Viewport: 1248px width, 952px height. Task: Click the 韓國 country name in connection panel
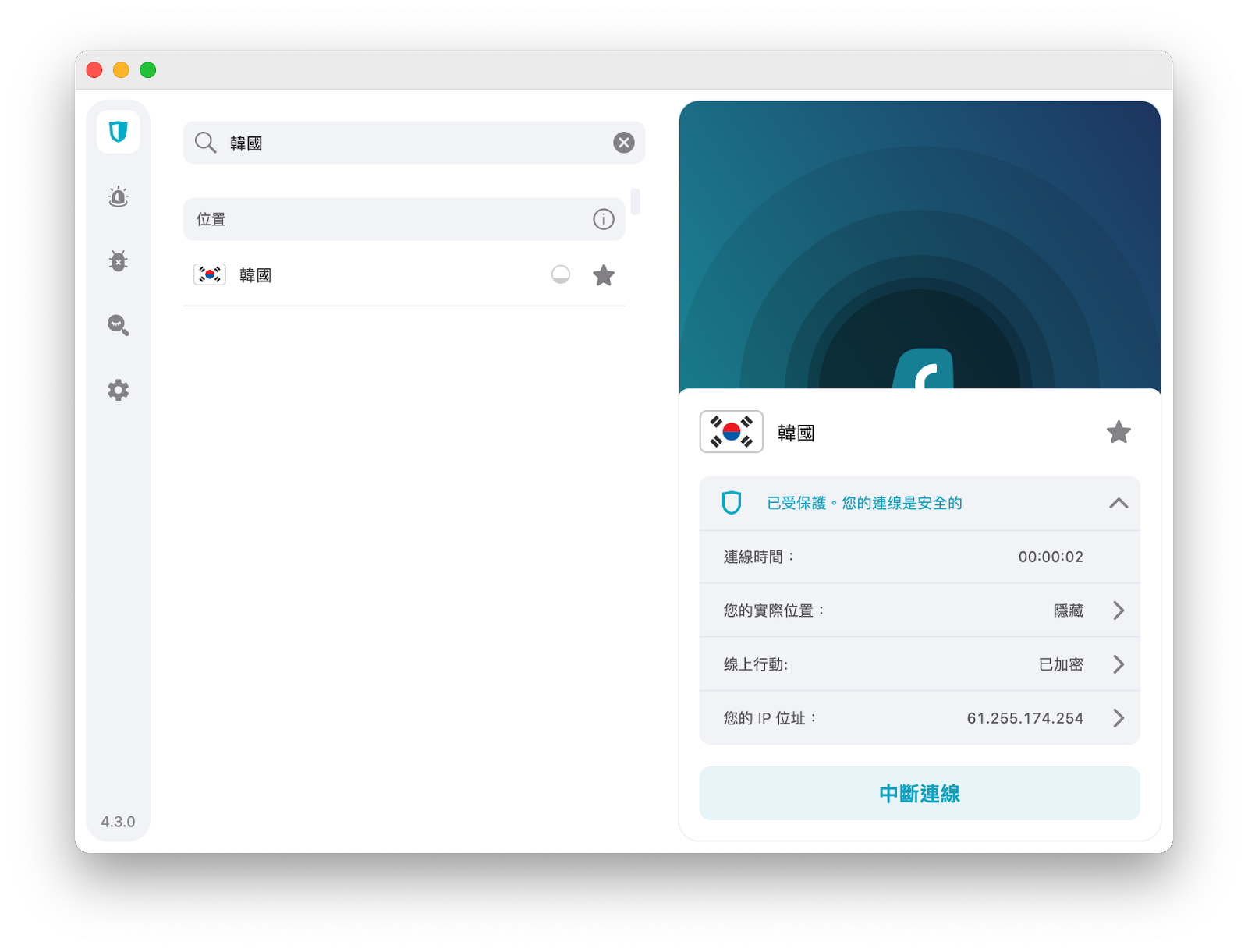click(796, 433)
